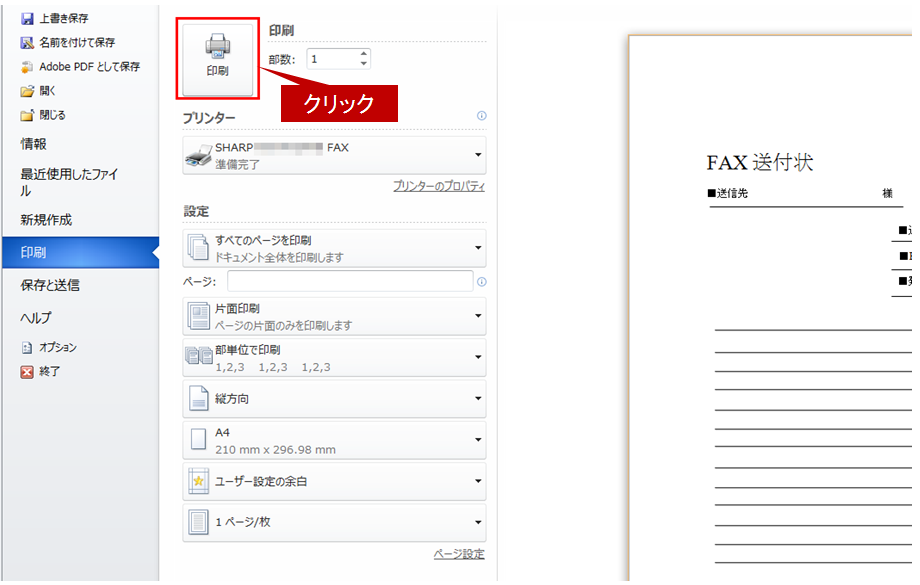Click the starred custom margins icon

coord(198,481)
